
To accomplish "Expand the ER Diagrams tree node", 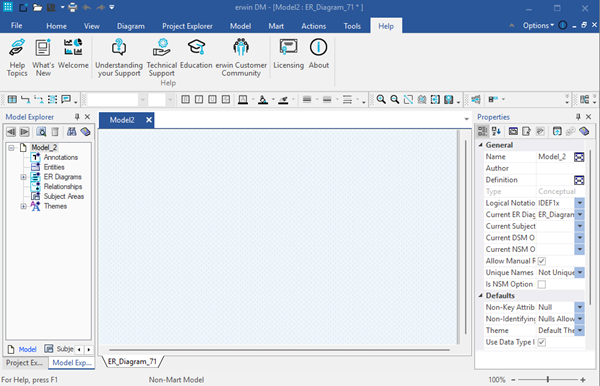I will coord(23,177).
